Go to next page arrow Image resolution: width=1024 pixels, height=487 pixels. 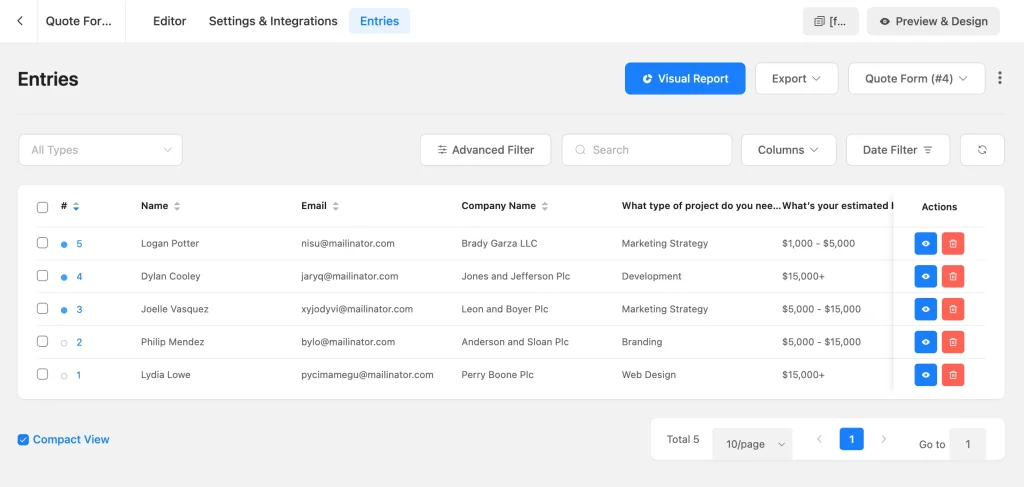point(884,439)
